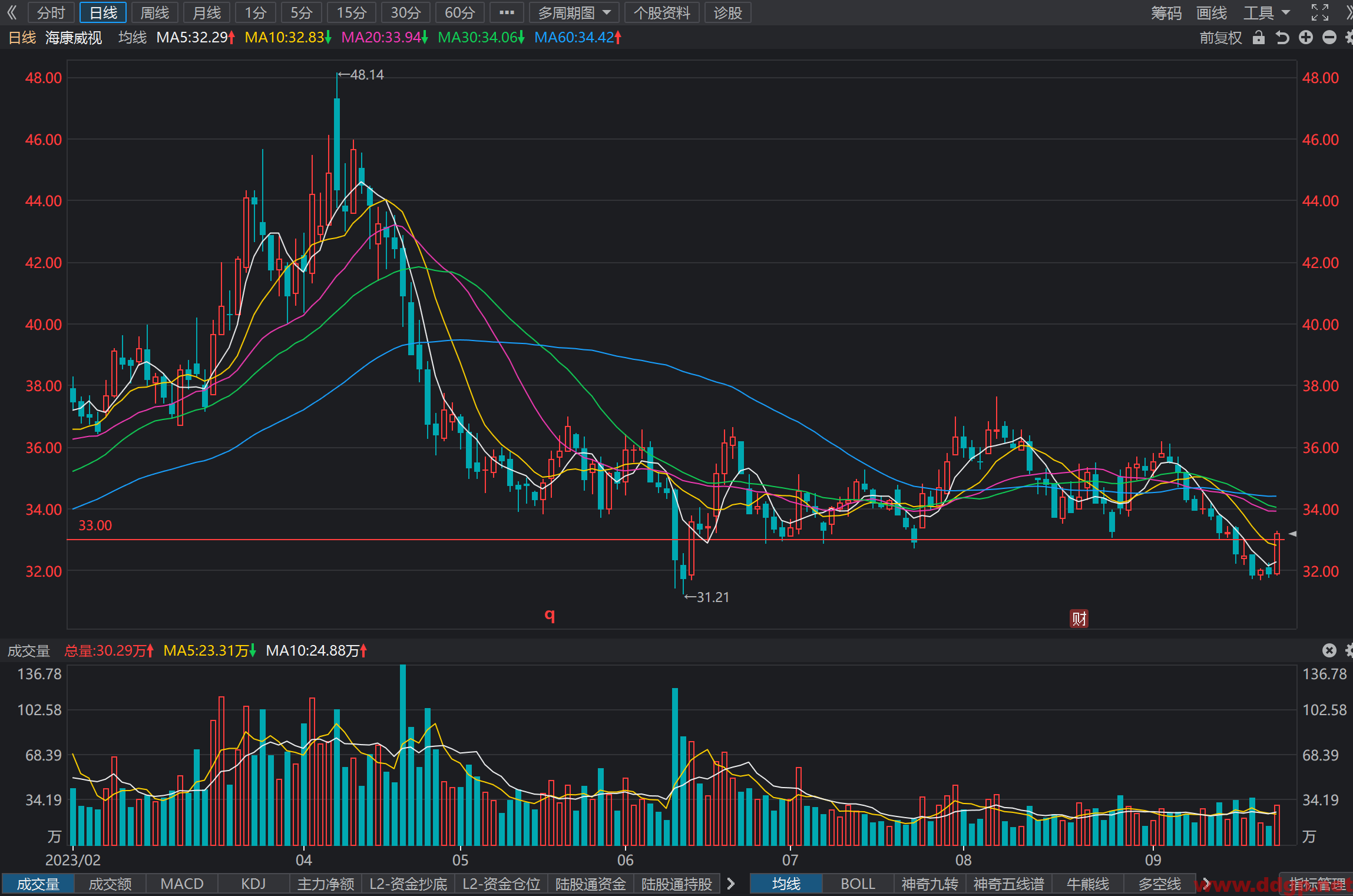Click the undo arrow beside the lock
The width and height of the screenshot is (1353, 896).
coord(1282,38)
